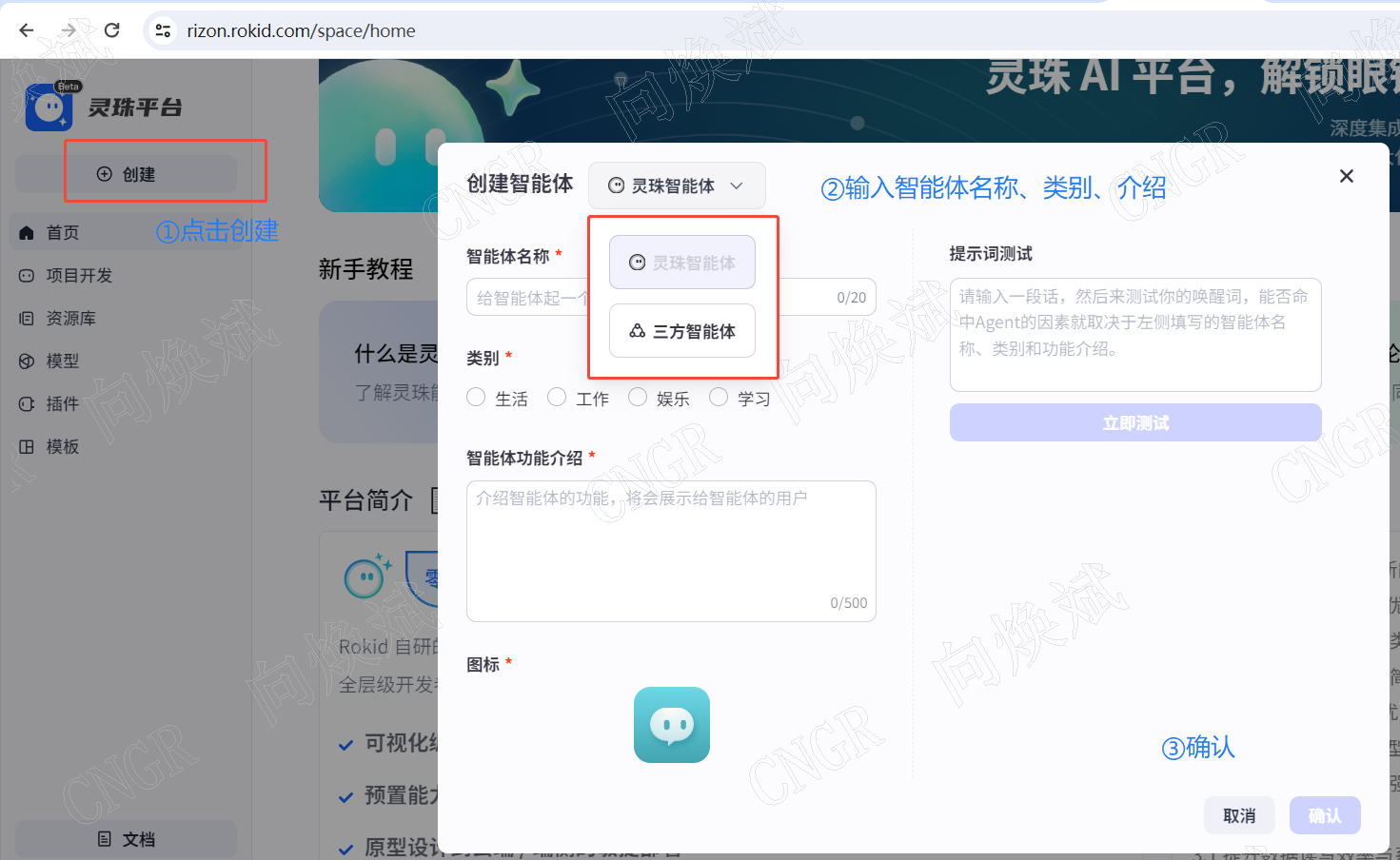Click the default agent avatar icon under 图标

[671, 725]
